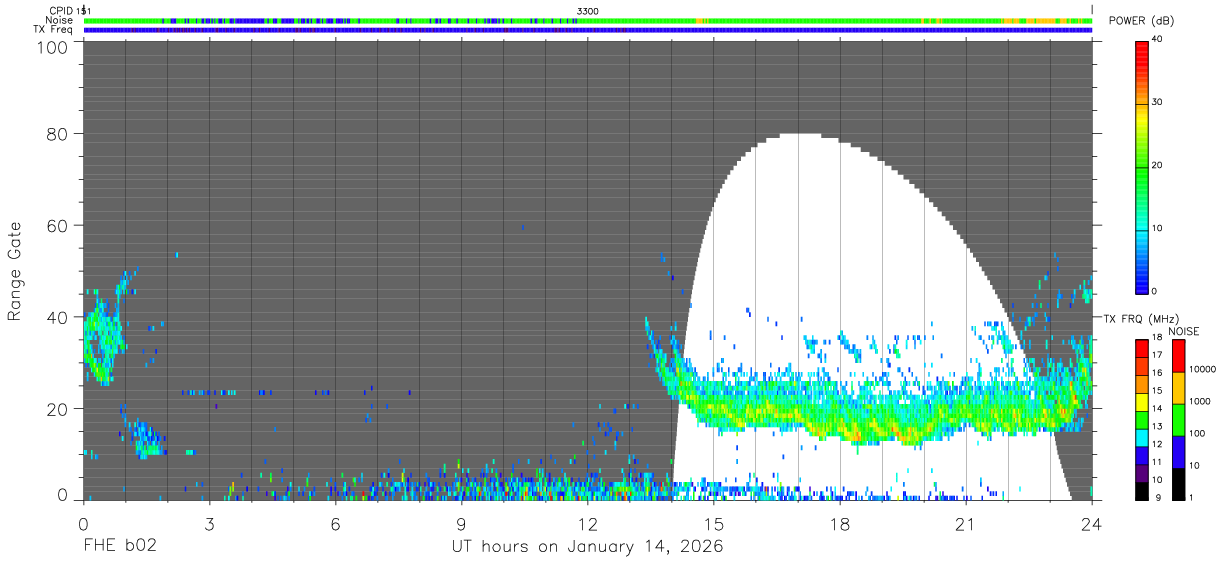
Task: Click the cyan 12 MHz frequency swatch
Action: (1142, 437)
